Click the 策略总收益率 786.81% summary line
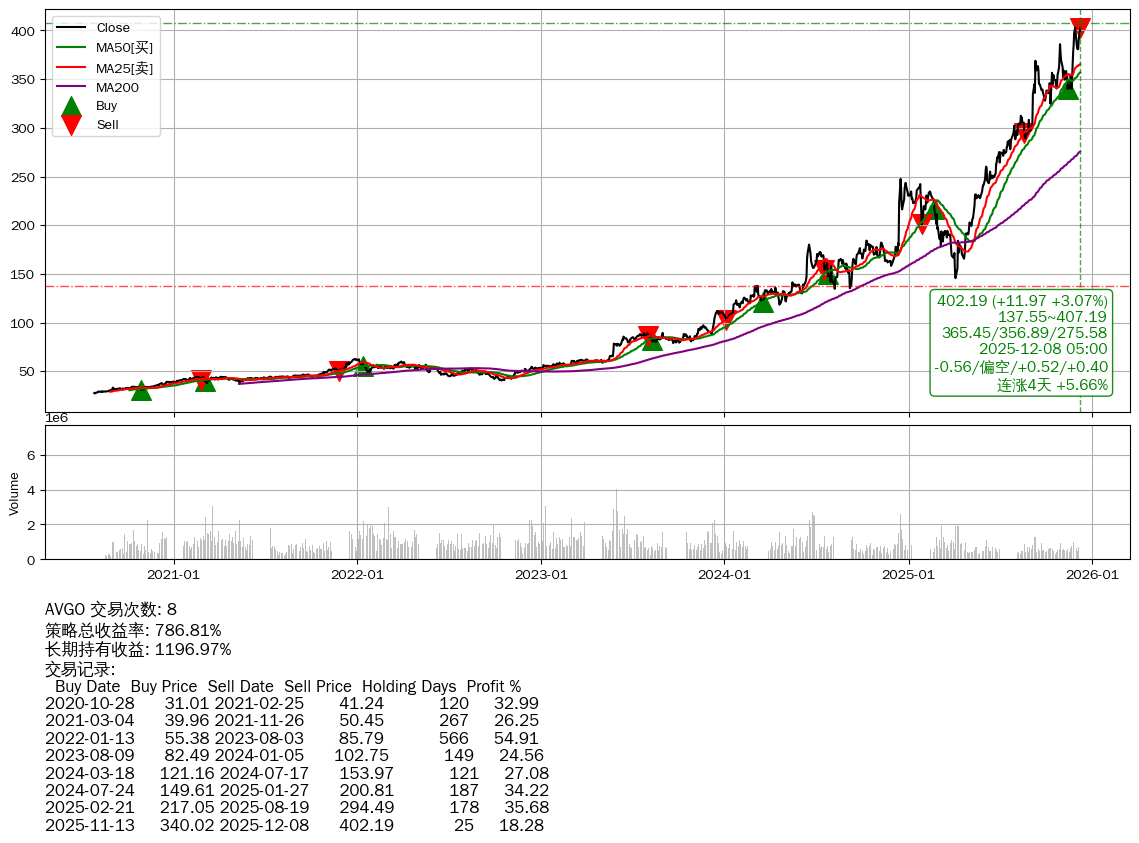This screenshot has height=843, width=1139. pos(133,630)
